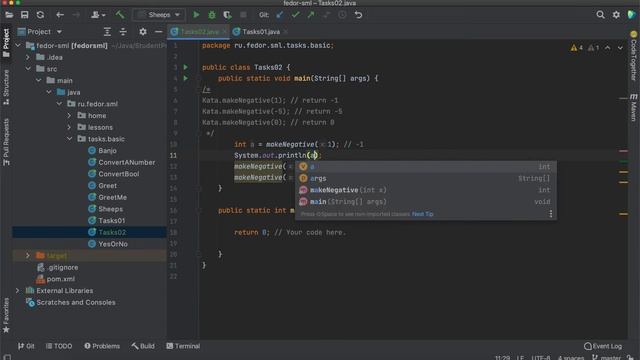Choose 'makeNegative(int x)' completion suggestion
The image size is (640, 360).
(425, 190)
